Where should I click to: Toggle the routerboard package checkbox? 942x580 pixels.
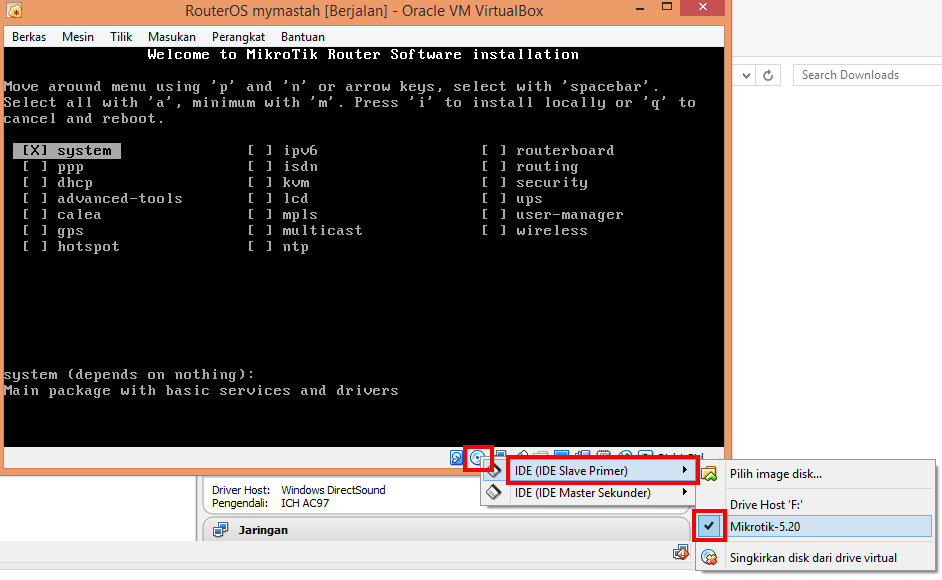coord(493,150)
